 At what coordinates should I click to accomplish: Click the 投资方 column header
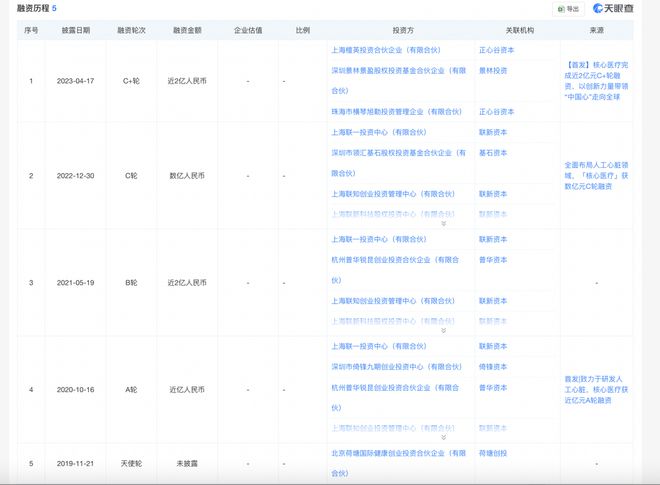tap(403, 30)
